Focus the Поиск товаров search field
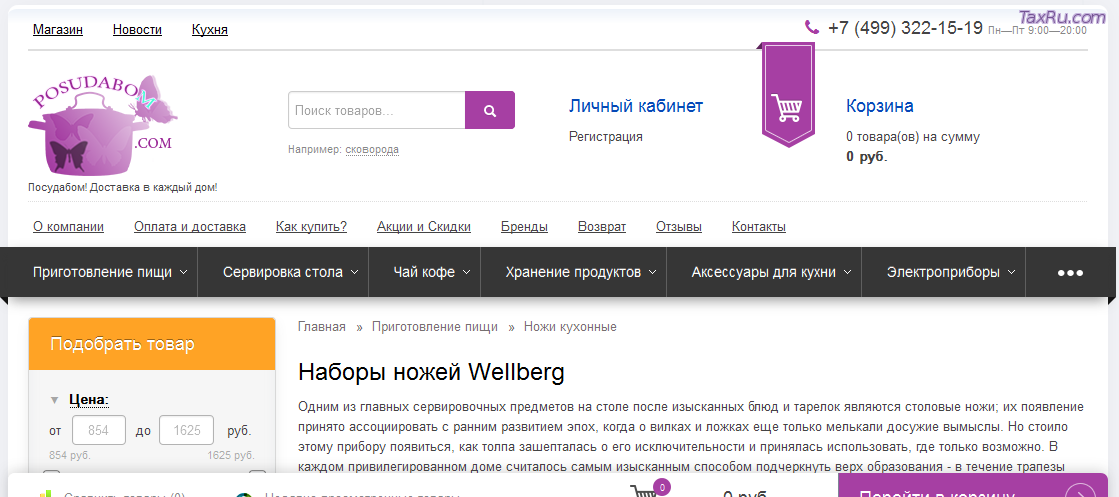The image size is (1119, 497). pyautogui.click(x=377, y=110)
